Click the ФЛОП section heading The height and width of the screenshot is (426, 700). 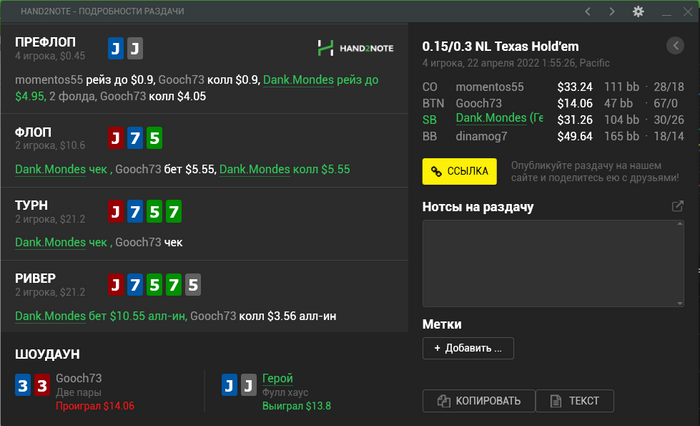[x=33, y=132]
